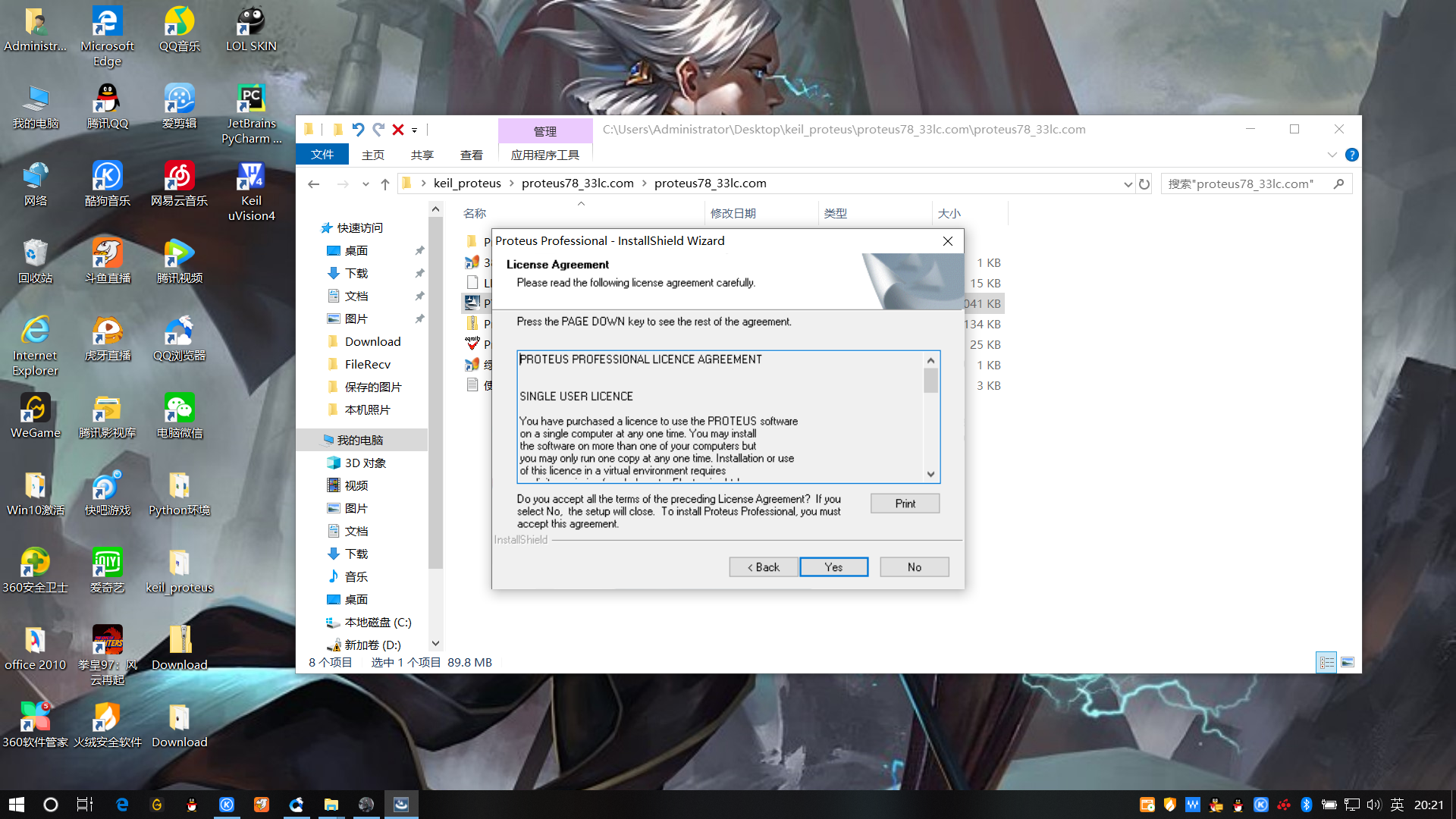The image size is (1456, 819).
Task: Switch to the 查看 ribbon tab
Action: (471, 155)
